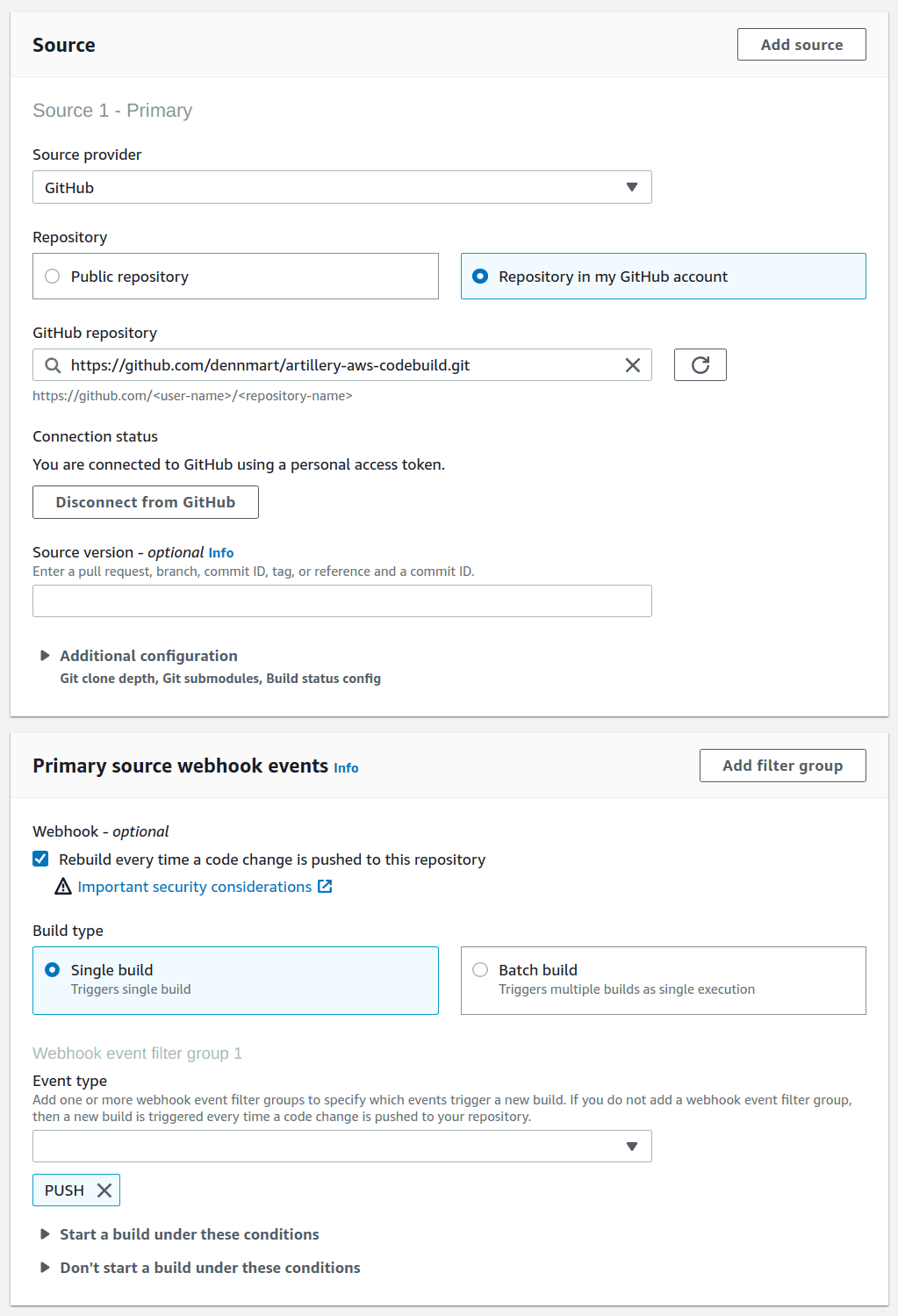The height and width of the screenshot is (1316, 898).
Task: Remove the PUSH event filter tag
Action: tap(103, 1190)
